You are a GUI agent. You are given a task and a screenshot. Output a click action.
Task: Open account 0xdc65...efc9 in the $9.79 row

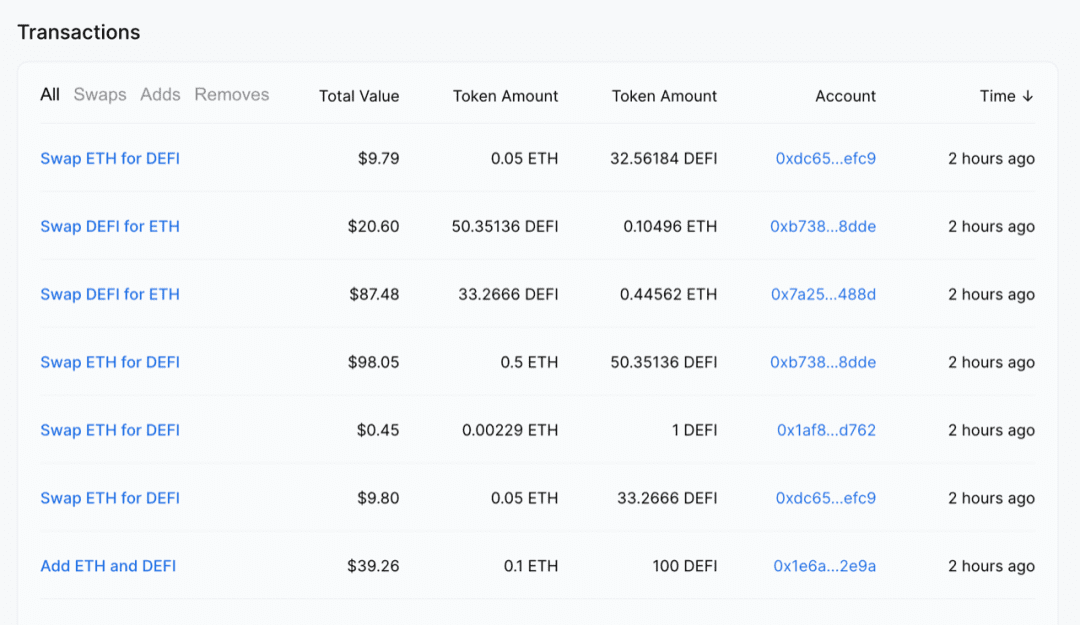825,158
